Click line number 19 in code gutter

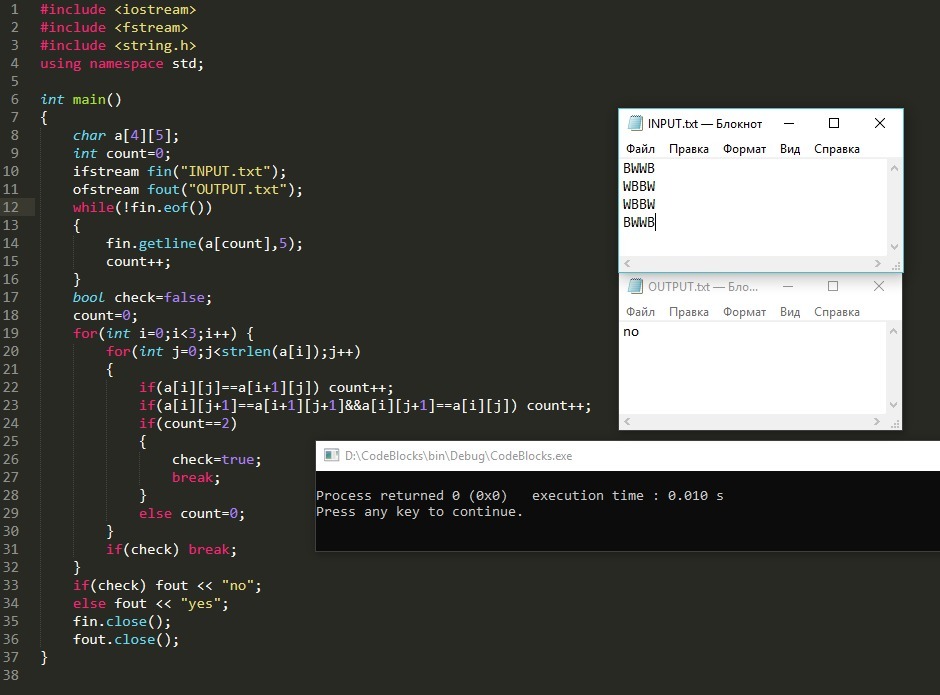(x=11, y=333)
